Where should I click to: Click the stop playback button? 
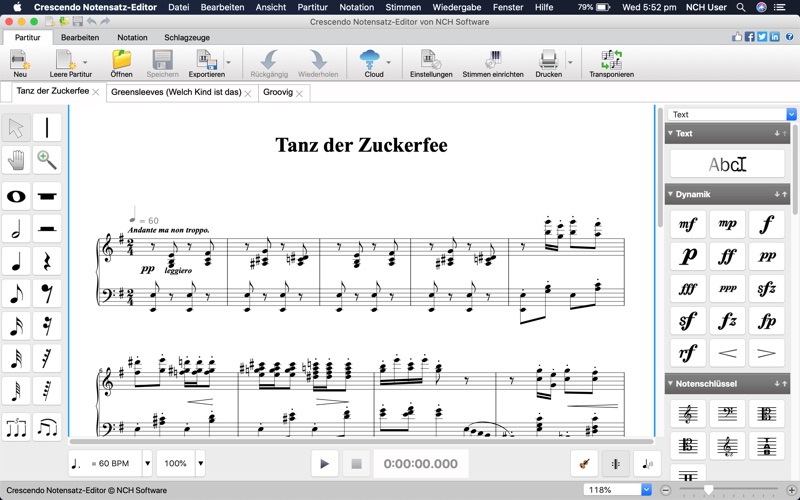pos(356,464)
